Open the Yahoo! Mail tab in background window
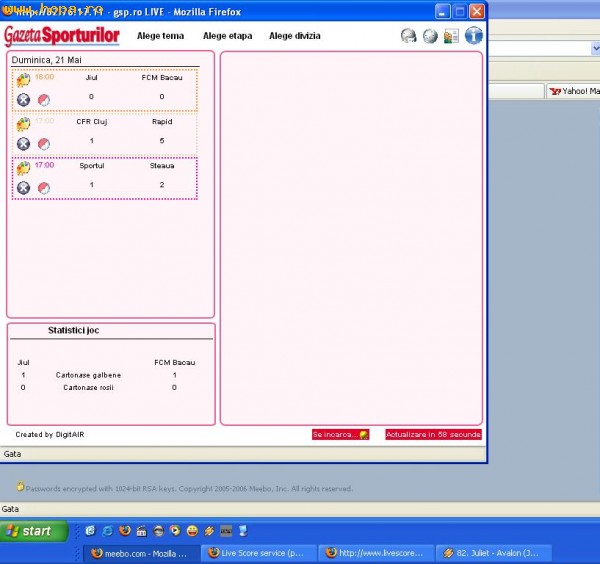 point(573,91)
